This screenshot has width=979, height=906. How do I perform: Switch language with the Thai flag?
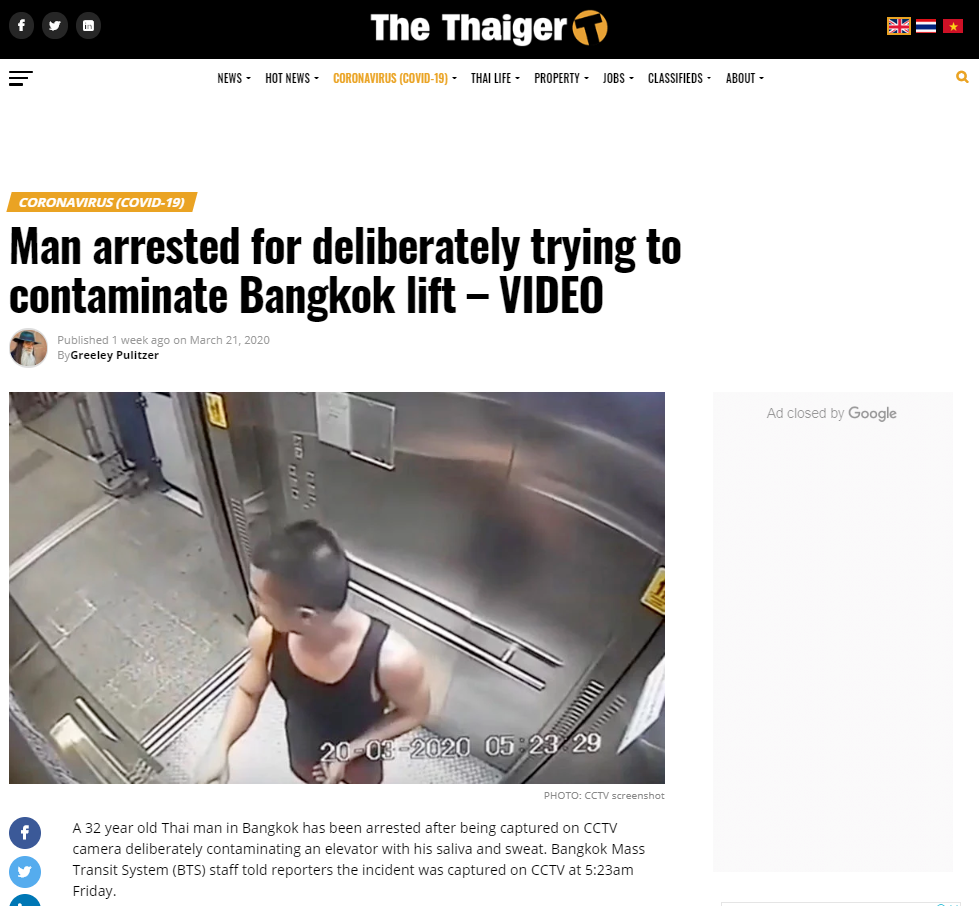tap(926, 26)
